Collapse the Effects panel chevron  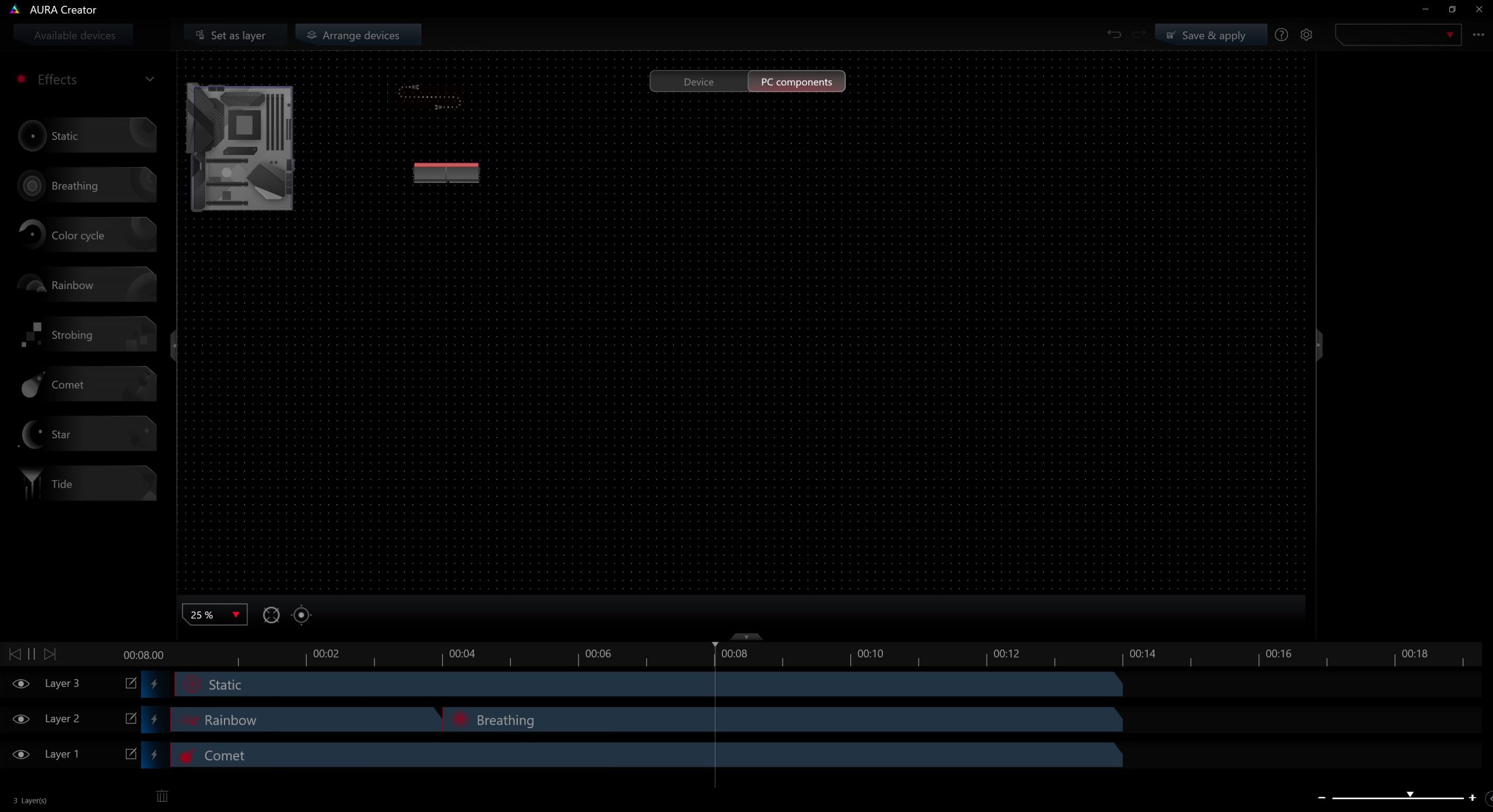pyautogui.click(x=150, y=79)
